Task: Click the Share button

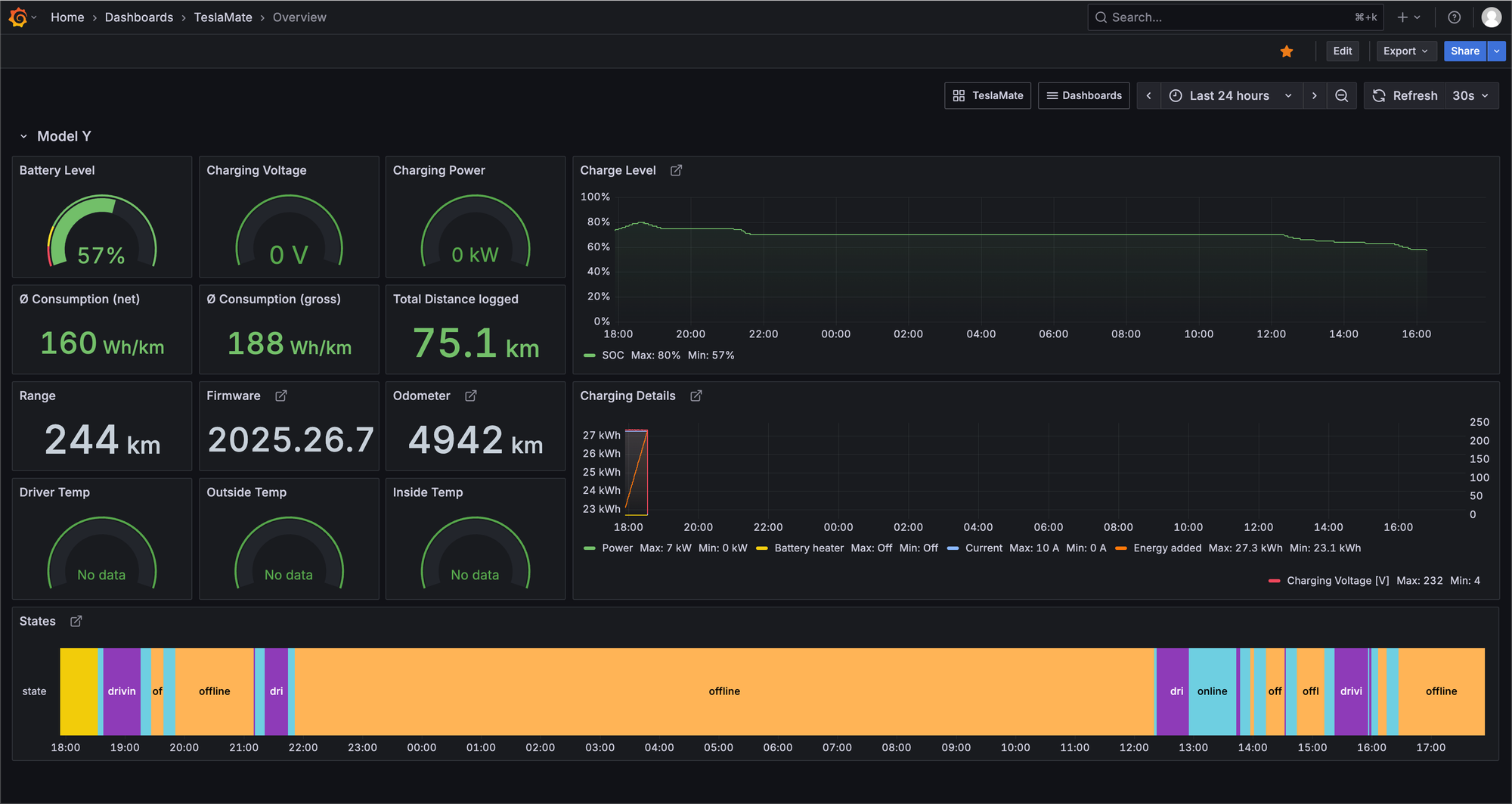Action: coord(1464,51)
